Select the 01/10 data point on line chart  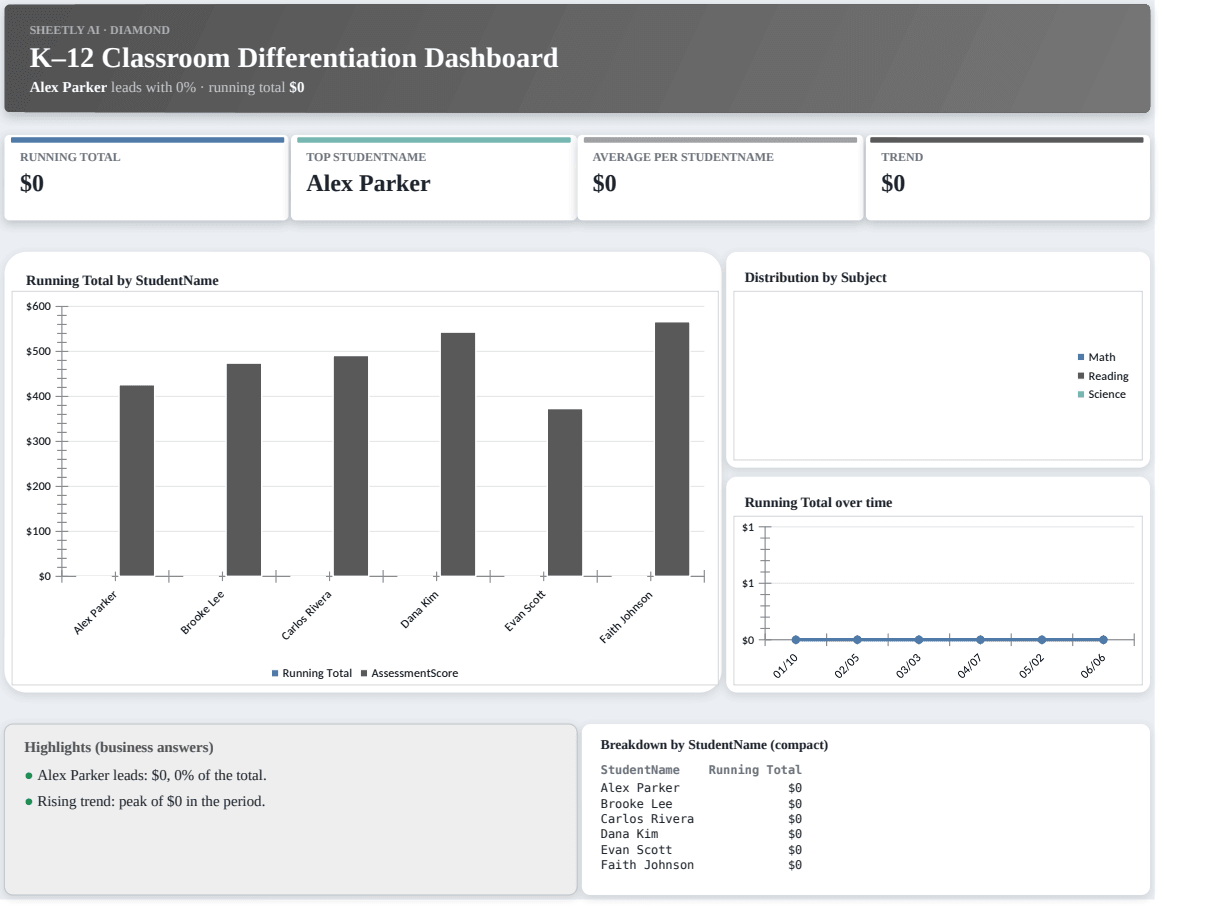pos(796,639)
